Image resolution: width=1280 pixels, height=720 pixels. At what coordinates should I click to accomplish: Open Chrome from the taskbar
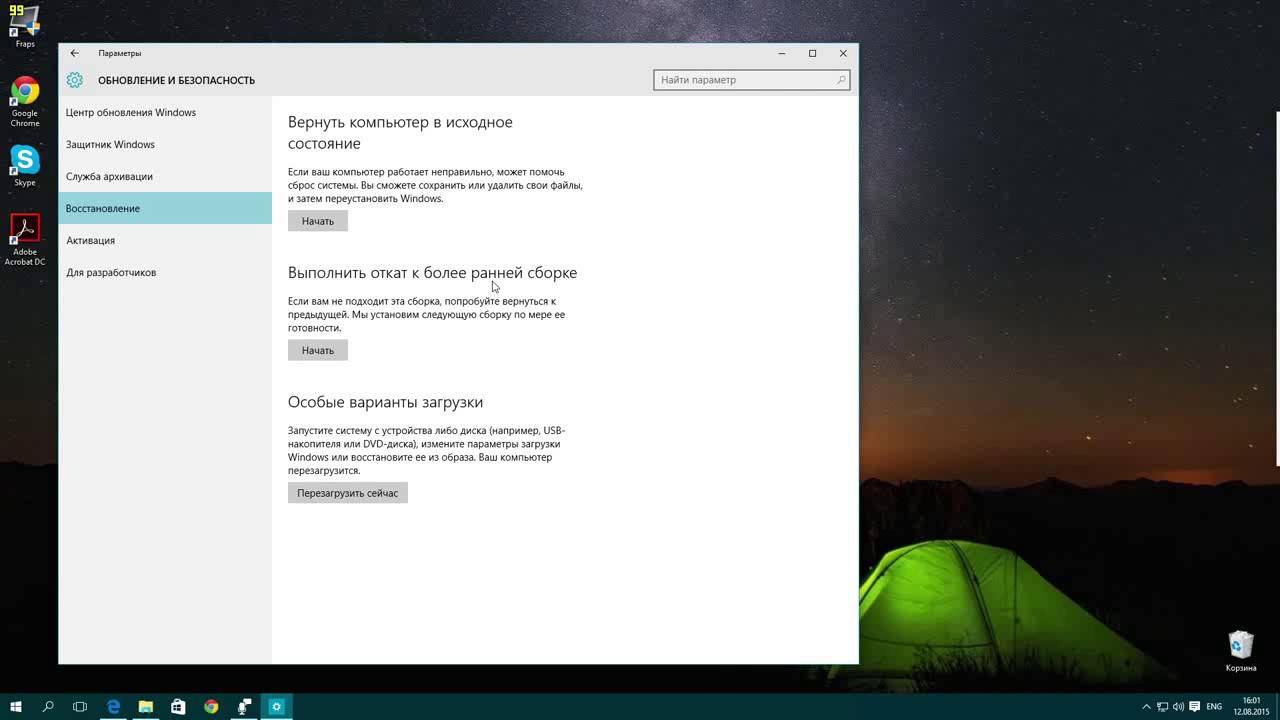coord(211,707)
